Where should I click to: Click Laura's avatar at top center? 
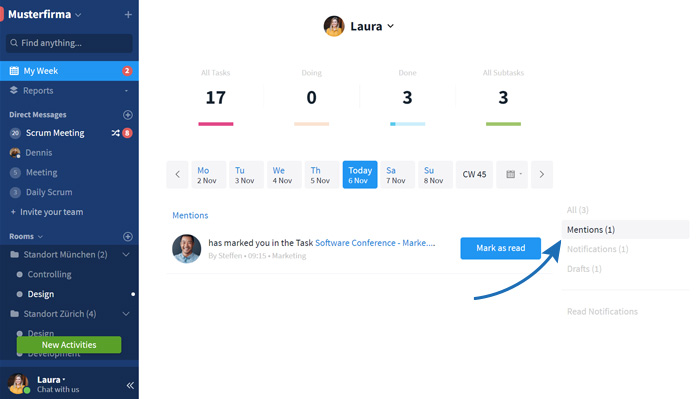click(334, 26)
